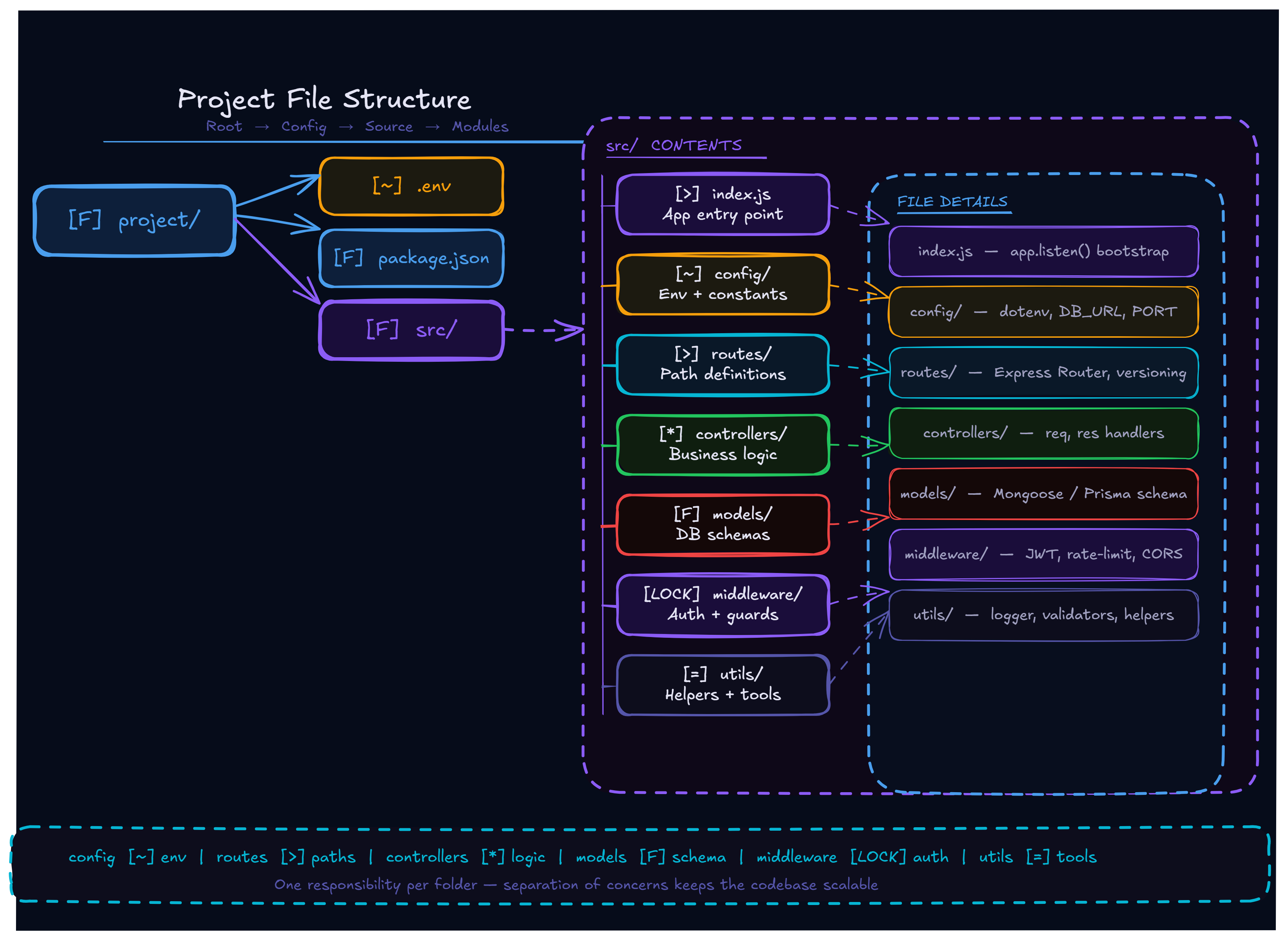This screenshot has width=1288, height=942.
Task: Click the [~] .env file node
Action: click(x=412, y=186)
